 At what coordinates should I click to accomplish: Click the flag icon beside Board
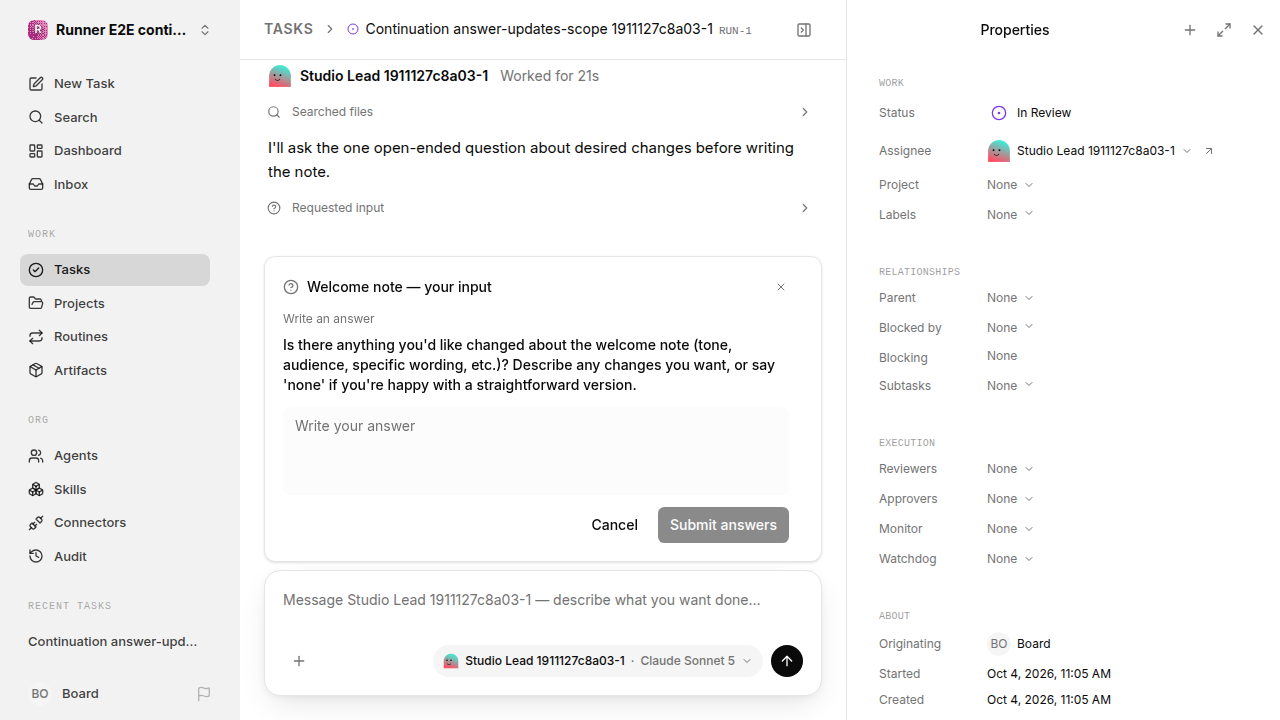204,694
